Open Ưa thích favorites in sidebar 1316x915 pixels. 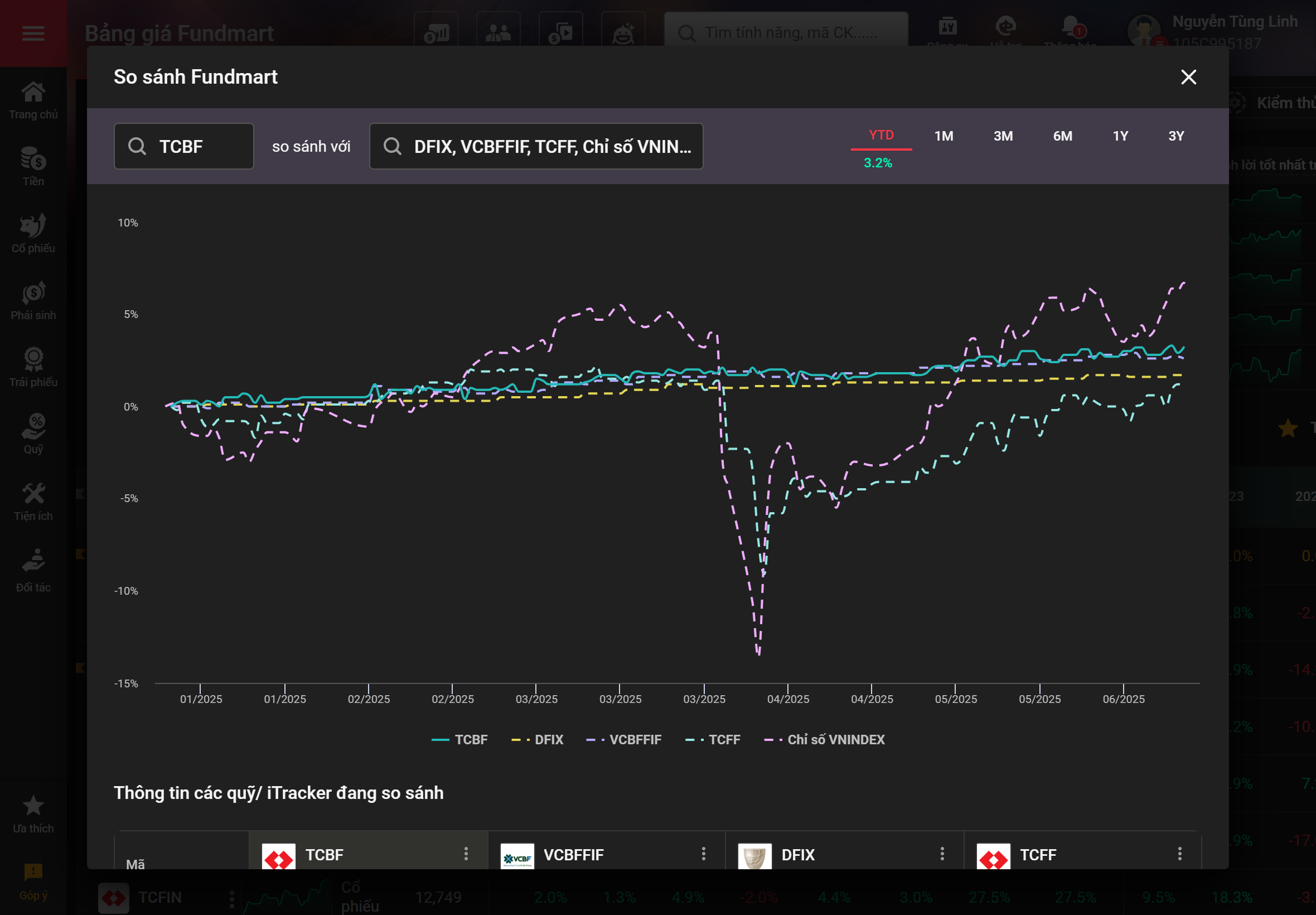pos(33,814)
